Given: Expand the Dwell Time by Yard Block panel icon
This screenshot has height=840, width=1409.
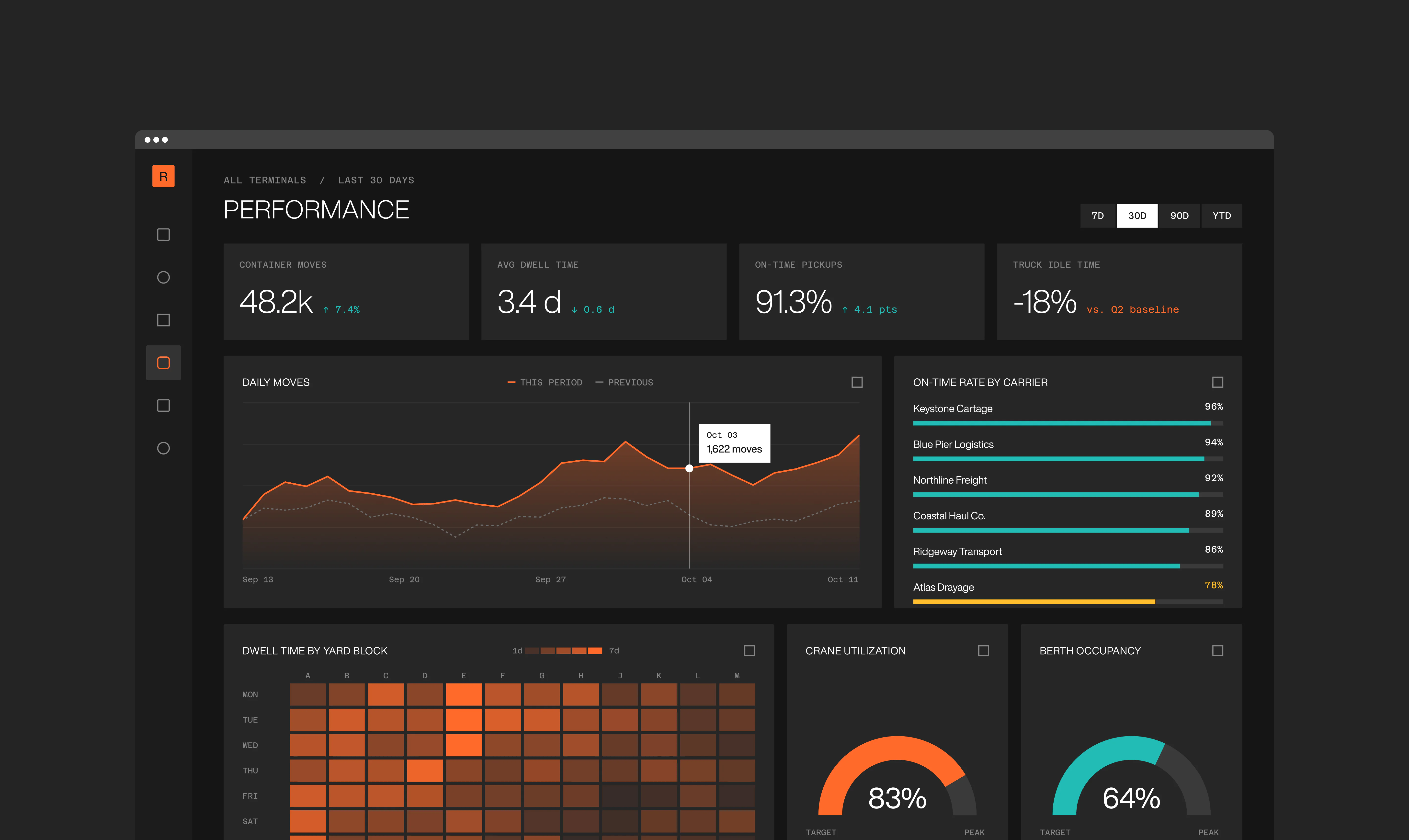Looking at the screenshot, I should pyautogui.click(x=749, y=651).
